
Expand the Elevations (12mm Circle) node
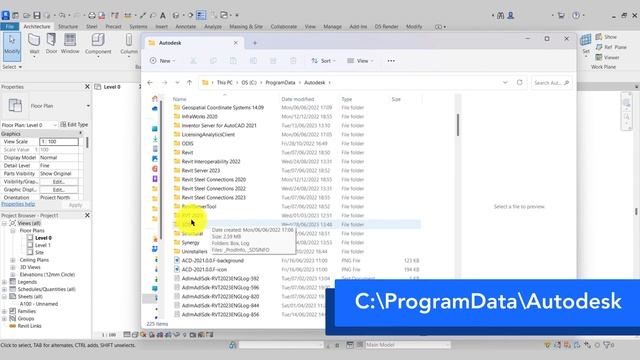click(12, 275)
